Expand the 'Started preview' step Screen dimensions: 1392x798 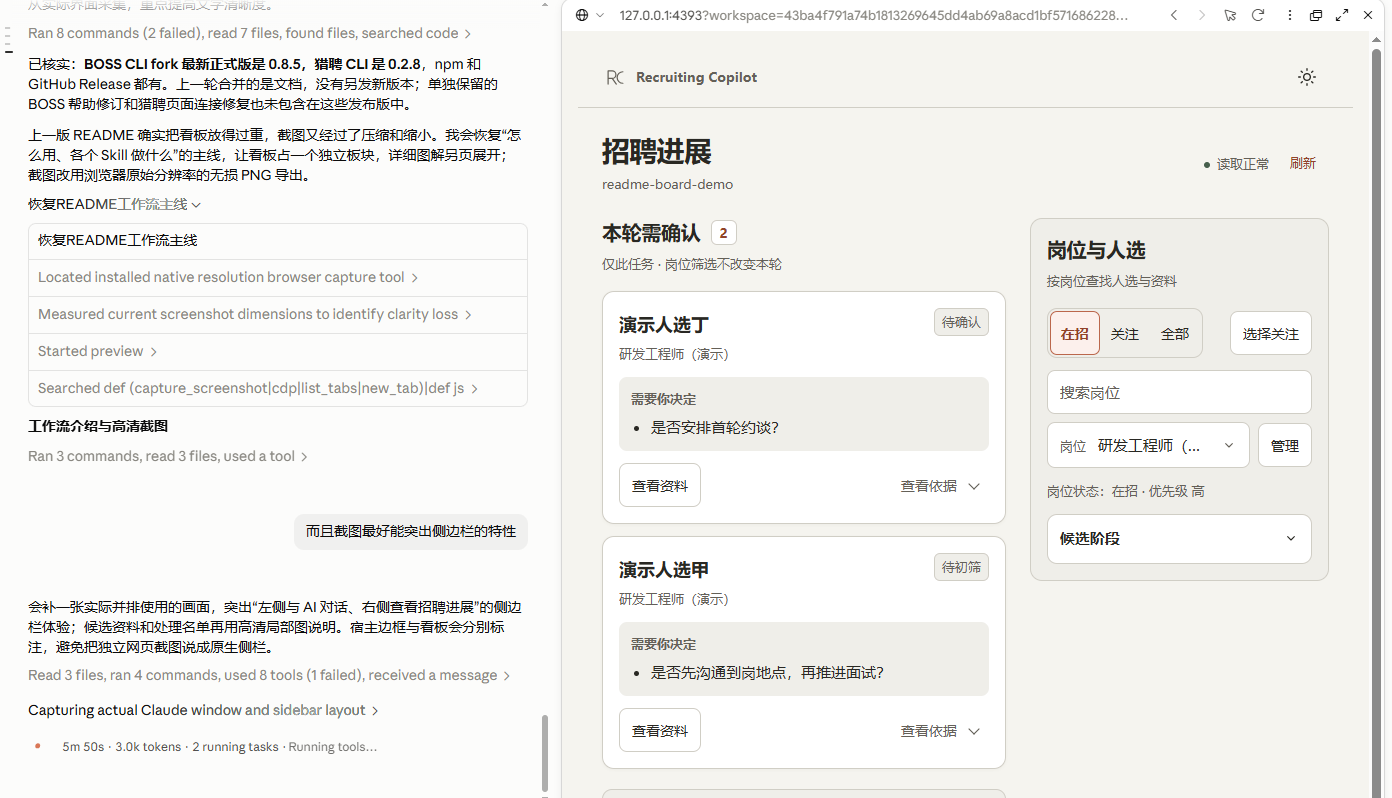pyautogui.click(x=98, y=351)
